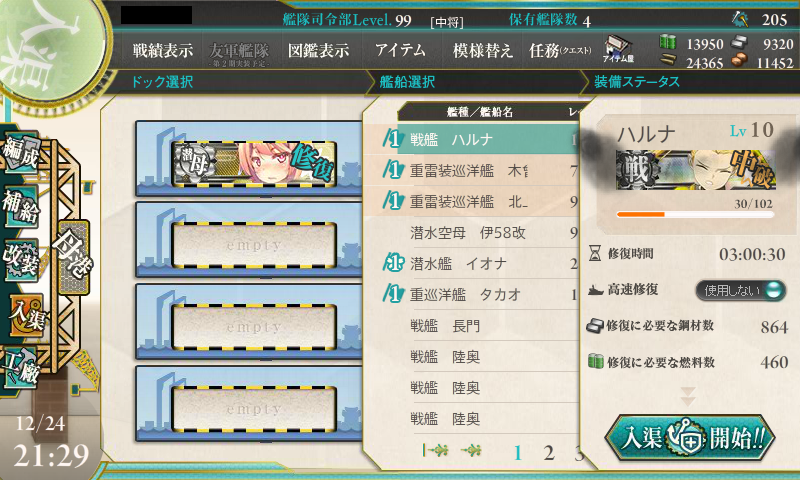The image size is (800, 480).
Task: Open the 改装 remodel icon
Action: tap(21, 260)
